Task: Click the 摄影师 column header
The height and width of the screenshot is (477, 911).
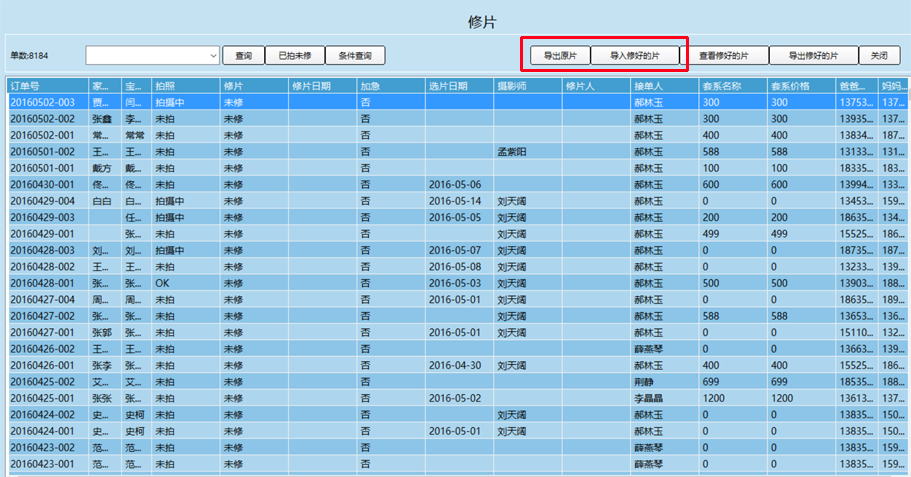Action: pyautogui.click(x=528, y=86)
